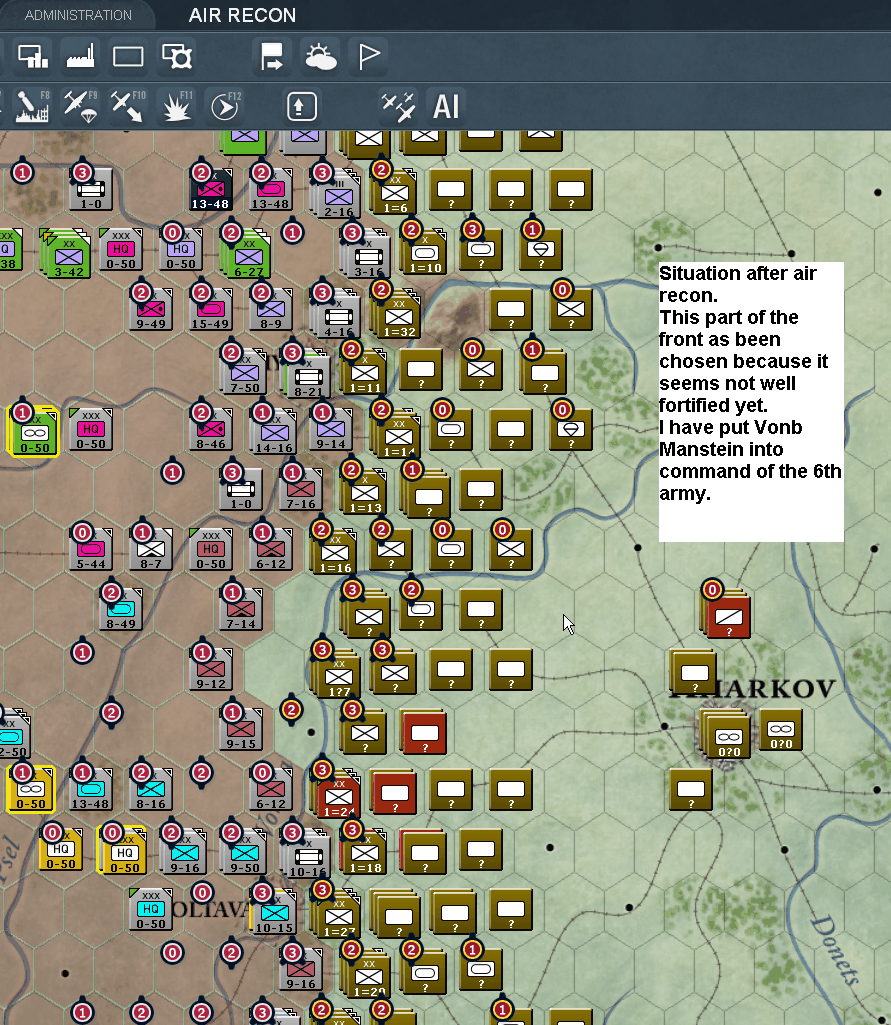Select the yellow-outlined green 0-50 rail unit

click(x=33, y=431)
